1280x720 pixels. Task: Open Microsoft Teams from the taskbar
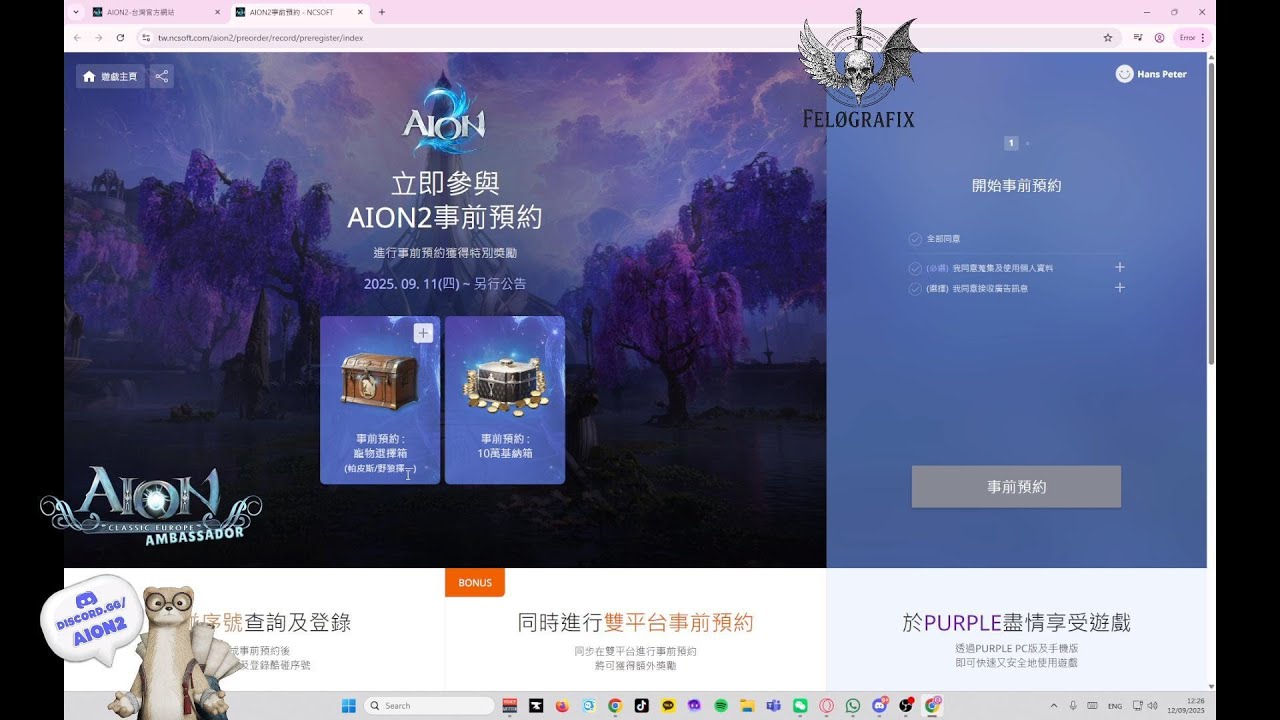(774, 706)
